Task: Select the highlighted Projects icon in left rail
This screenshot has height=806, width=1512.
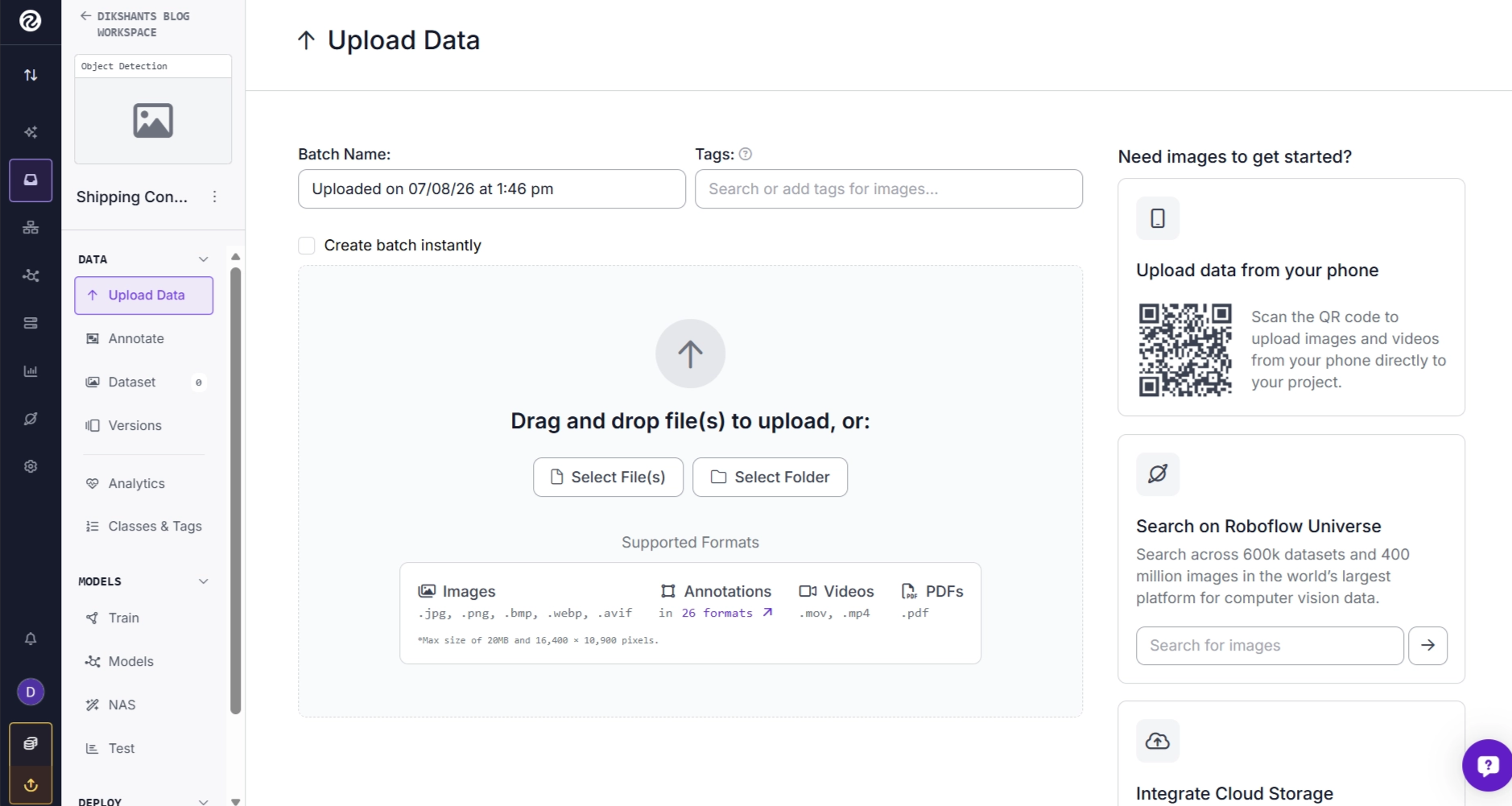Action: (x=31, y=180)
